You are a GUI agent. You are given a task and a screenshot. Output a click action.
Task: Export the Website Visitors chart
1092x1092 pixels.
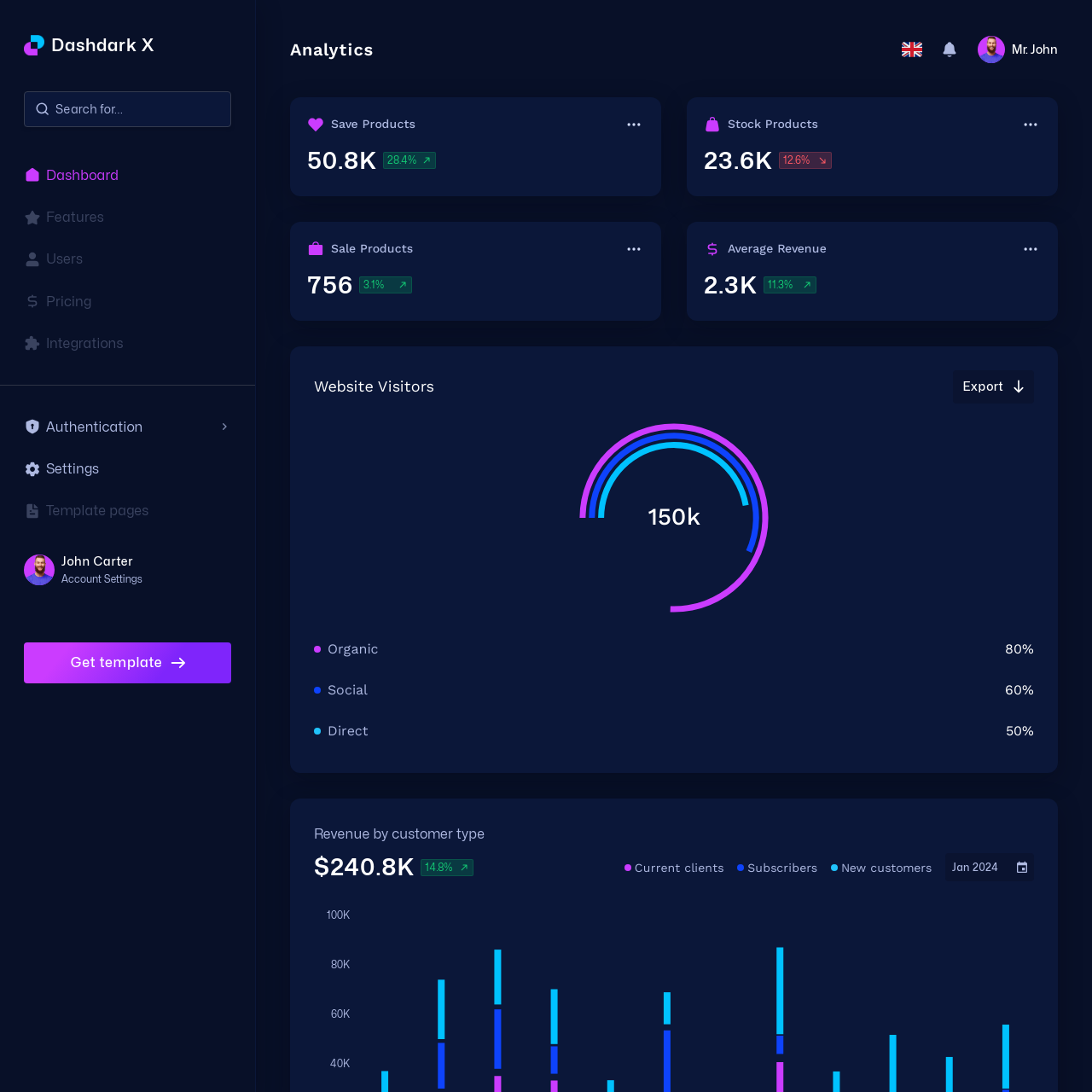click(993, 386)
